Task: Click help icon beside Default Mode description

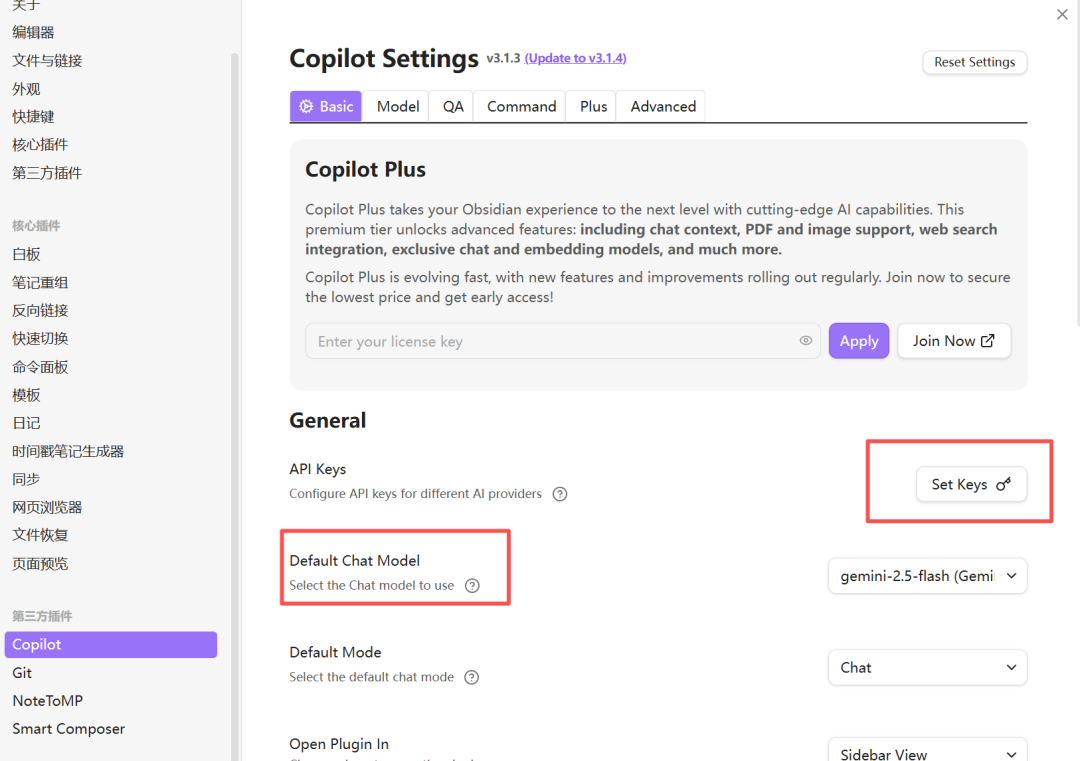Action: (472, 677)
